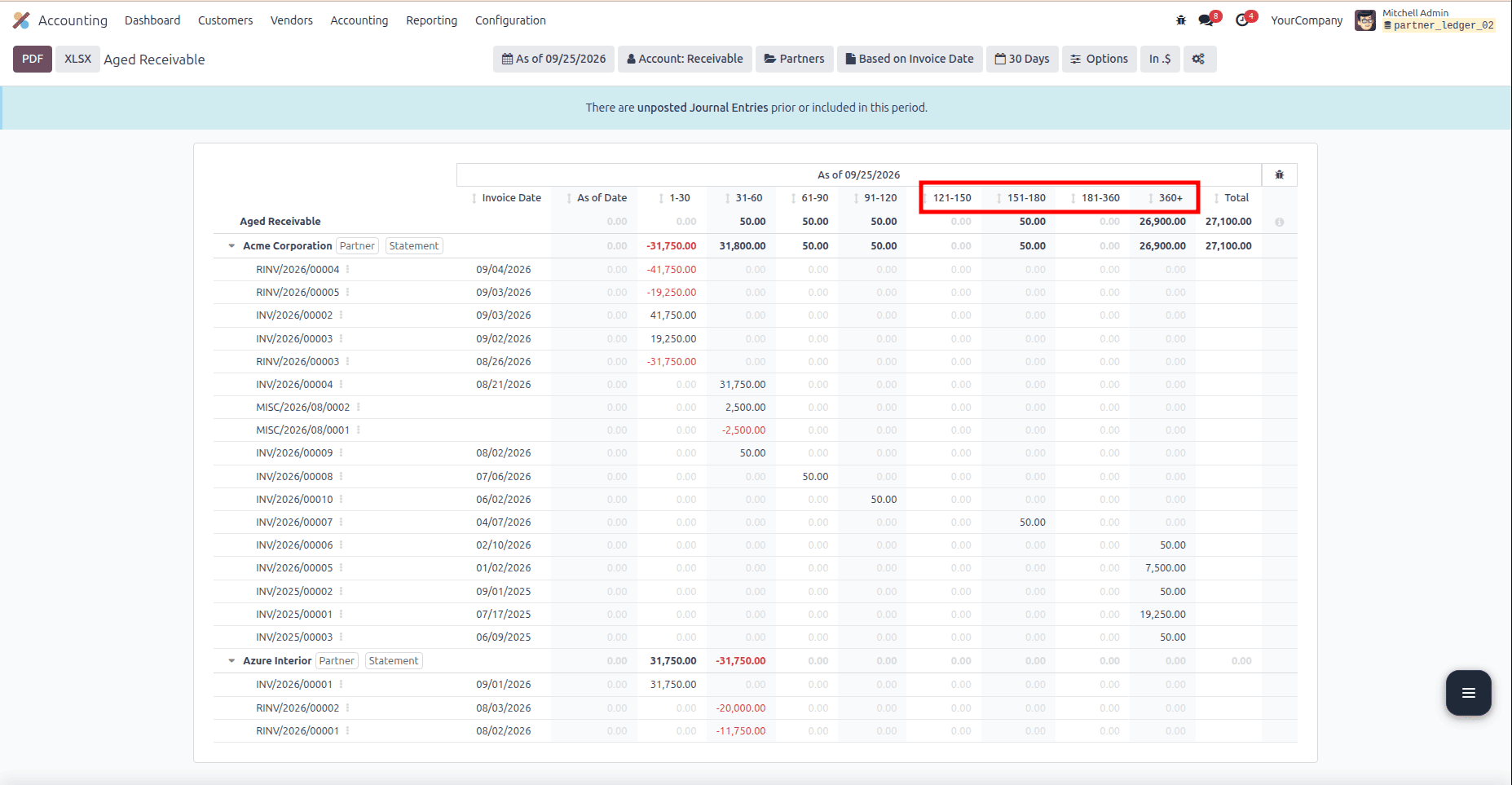
Task: Open the Accounting app home icon
Action: tap(21, 20)
